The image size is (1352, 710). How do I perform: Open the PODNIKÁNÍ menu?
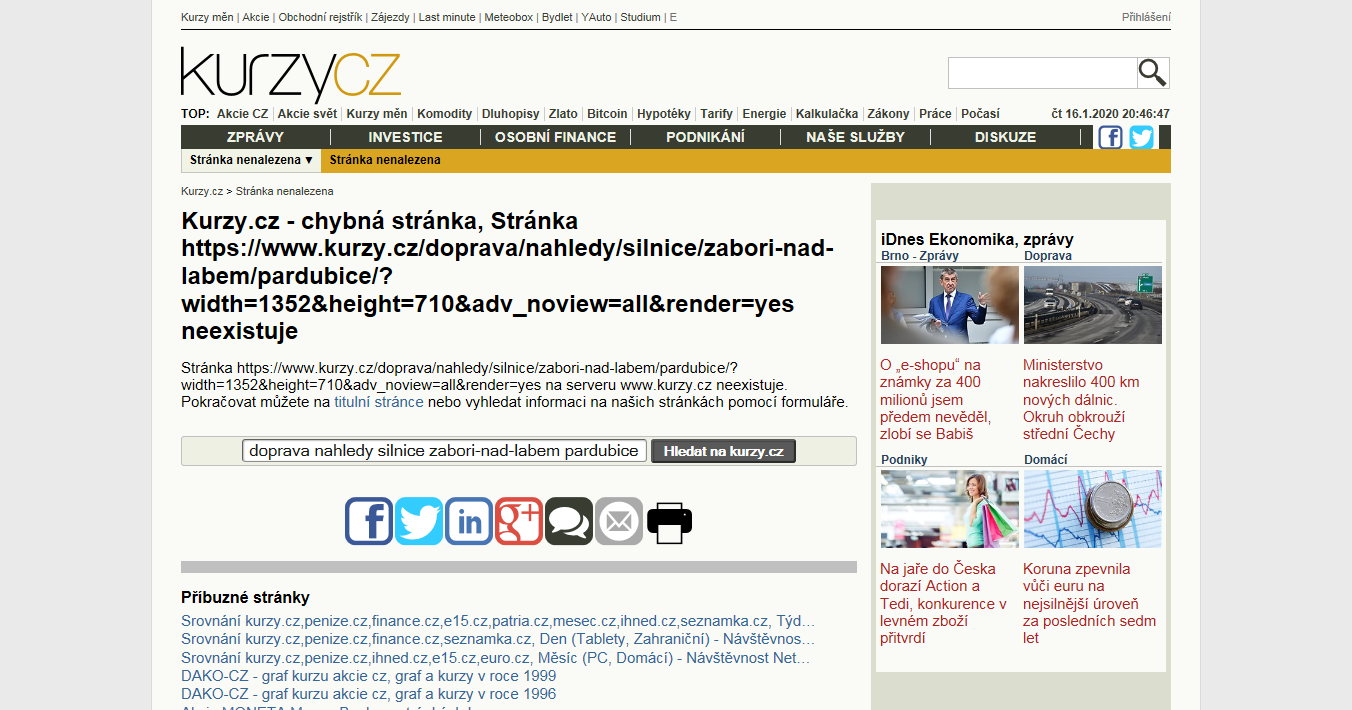pos(705,137)
